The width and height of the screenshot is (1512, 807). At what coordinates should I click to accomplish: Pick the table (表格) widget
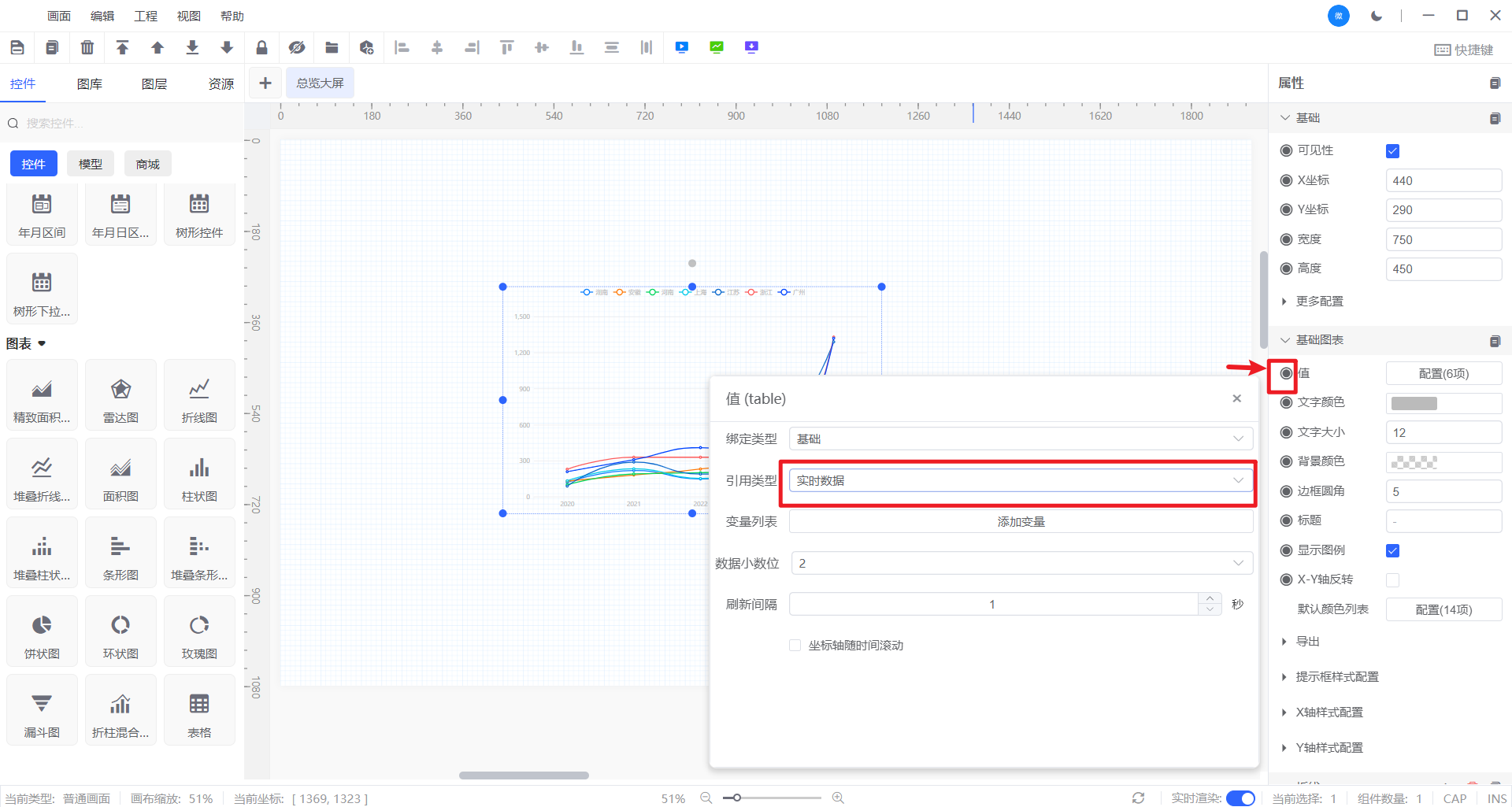[x=199, y=713]
